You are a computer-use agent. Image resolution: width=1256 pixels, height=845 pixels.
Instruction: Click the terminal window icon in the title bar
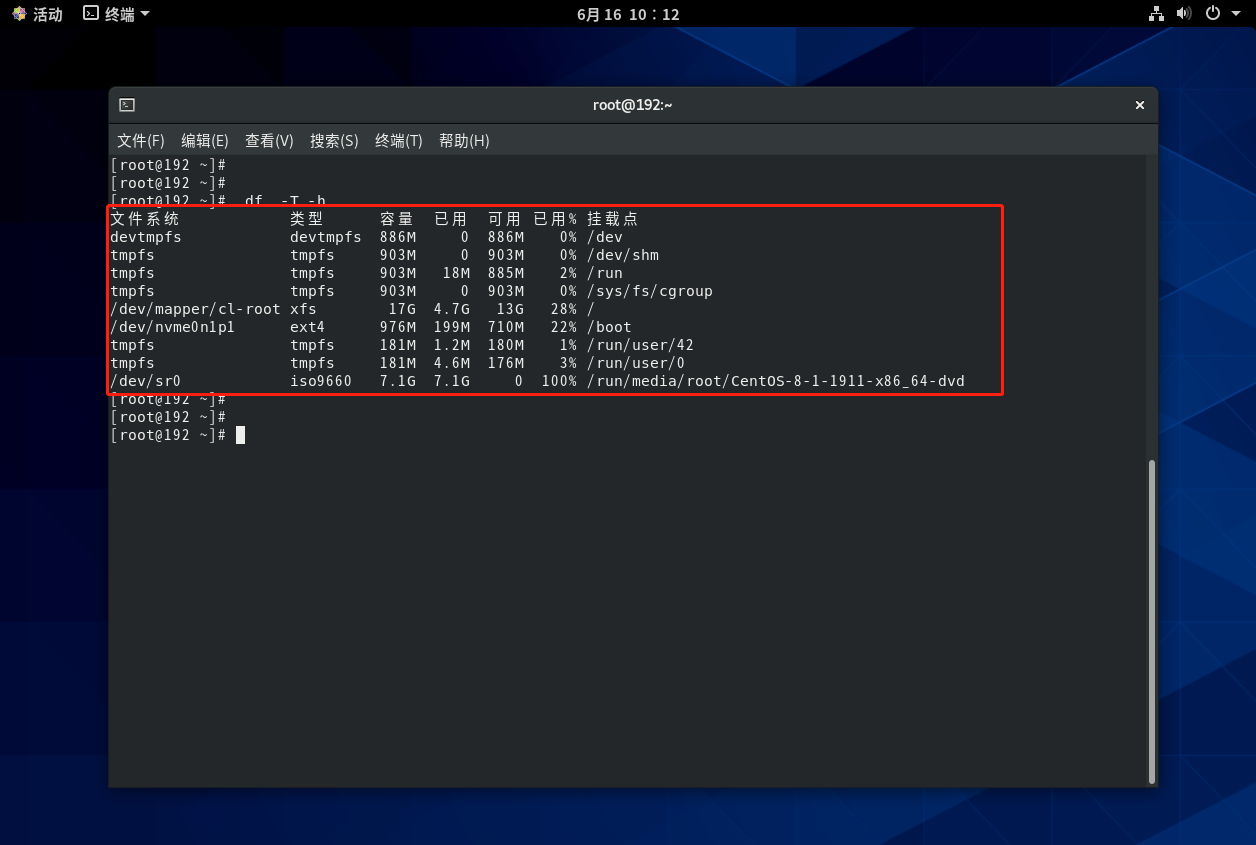(x=127, y=105)
